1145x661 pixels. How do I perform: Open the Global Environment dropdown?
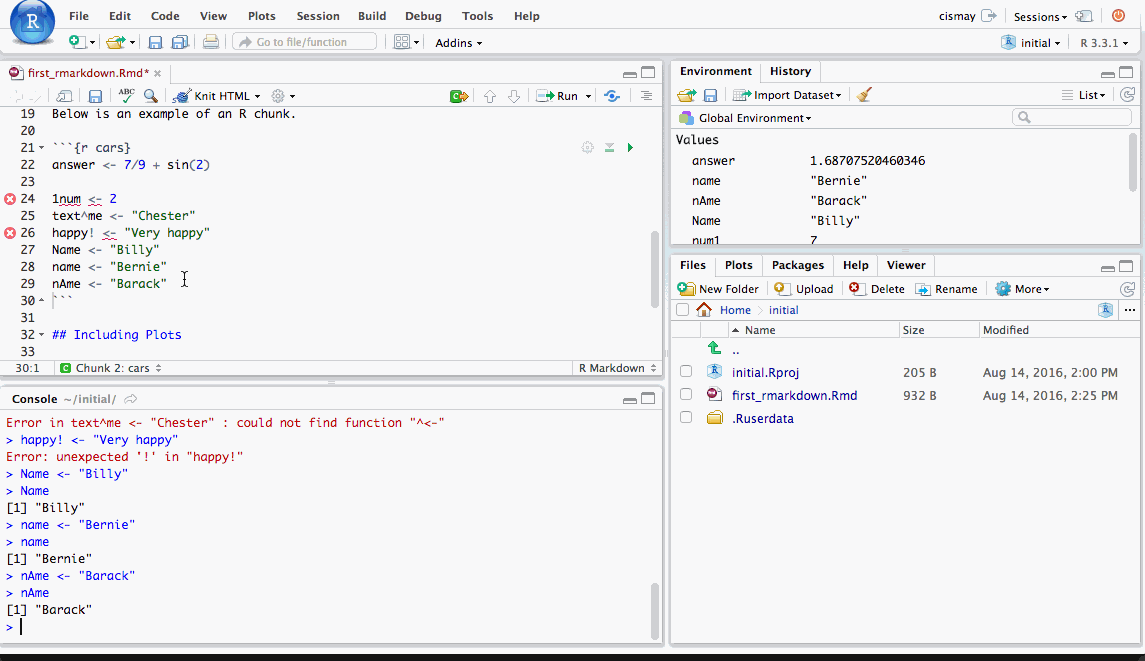pos(746,118)
